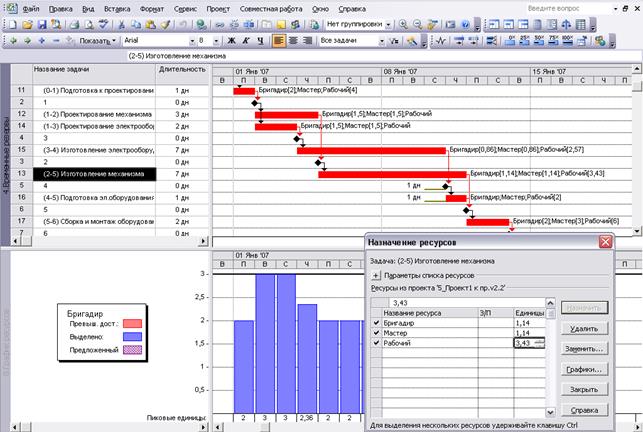Image resolution: width=643 pixels, height=432 pixels.
Task: Click the red Превыш. дост. legend swatch
Action: 132,323
